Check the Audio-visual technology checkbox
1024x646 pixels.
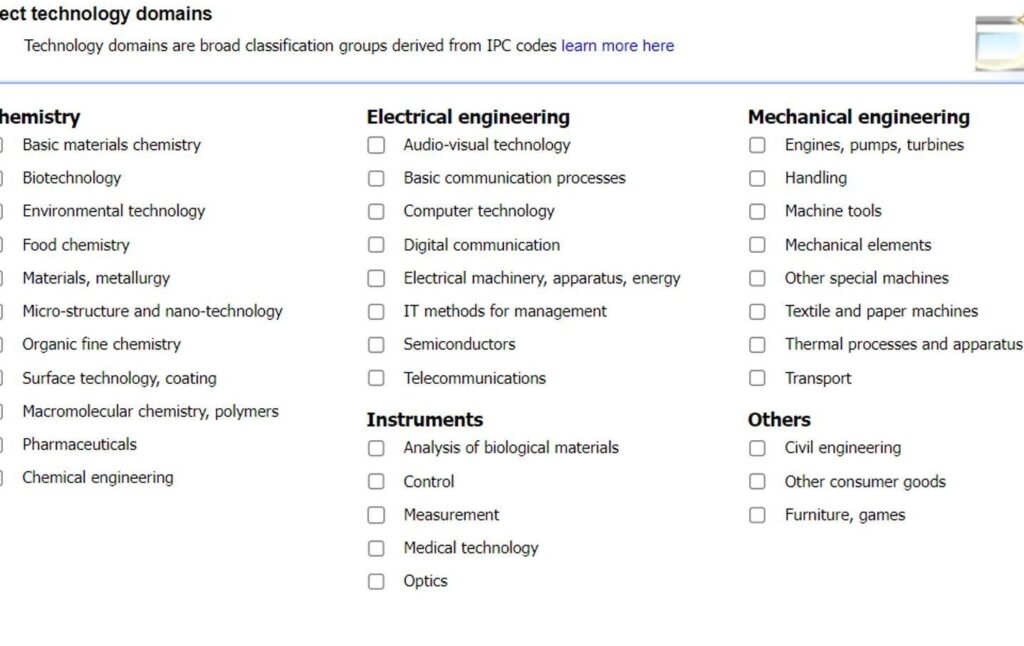(376, 145)
